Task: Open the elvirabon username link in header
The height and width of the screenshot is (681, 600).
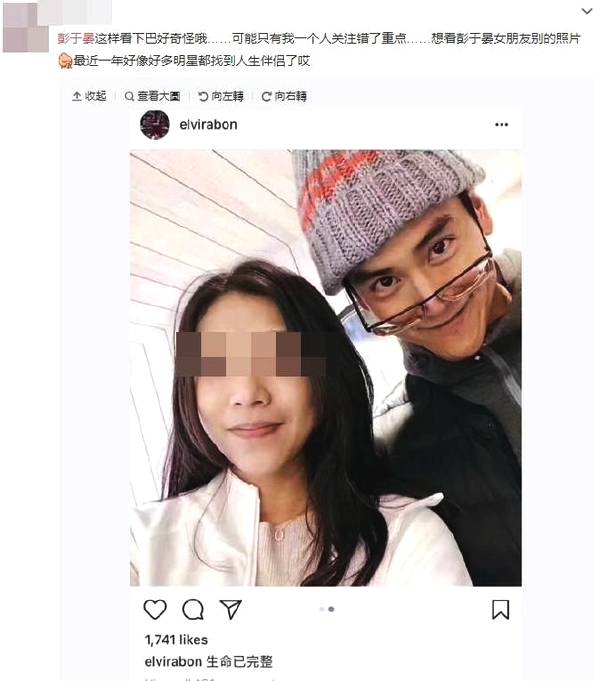Action: coord(208,125)
